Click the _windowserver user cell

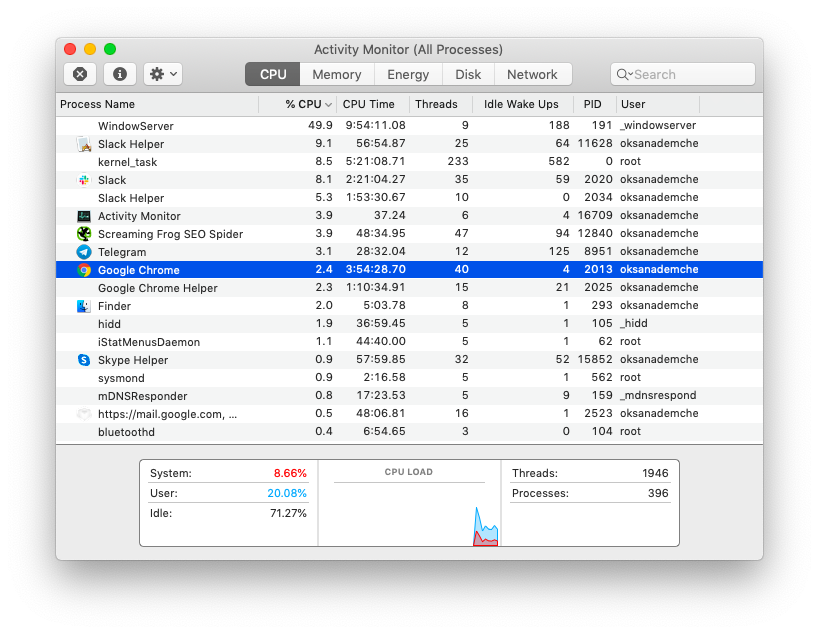pos(658,125)
